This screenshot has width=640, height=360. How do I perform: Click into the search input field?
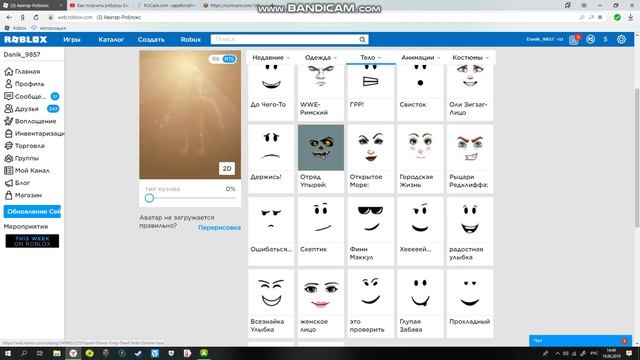(284, 40)
